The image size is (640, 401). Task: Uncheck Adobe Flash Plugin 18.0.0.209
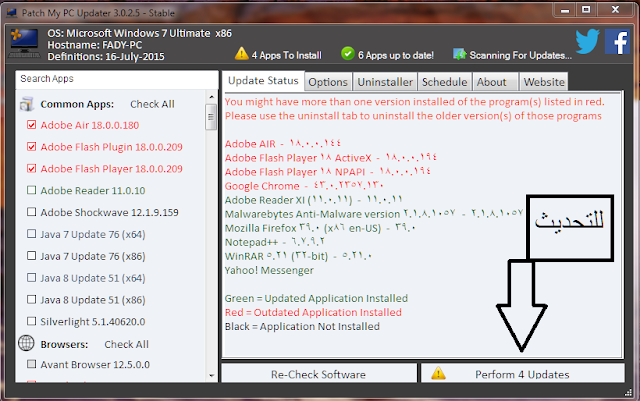pyautogui.click(x=31, y=146)
